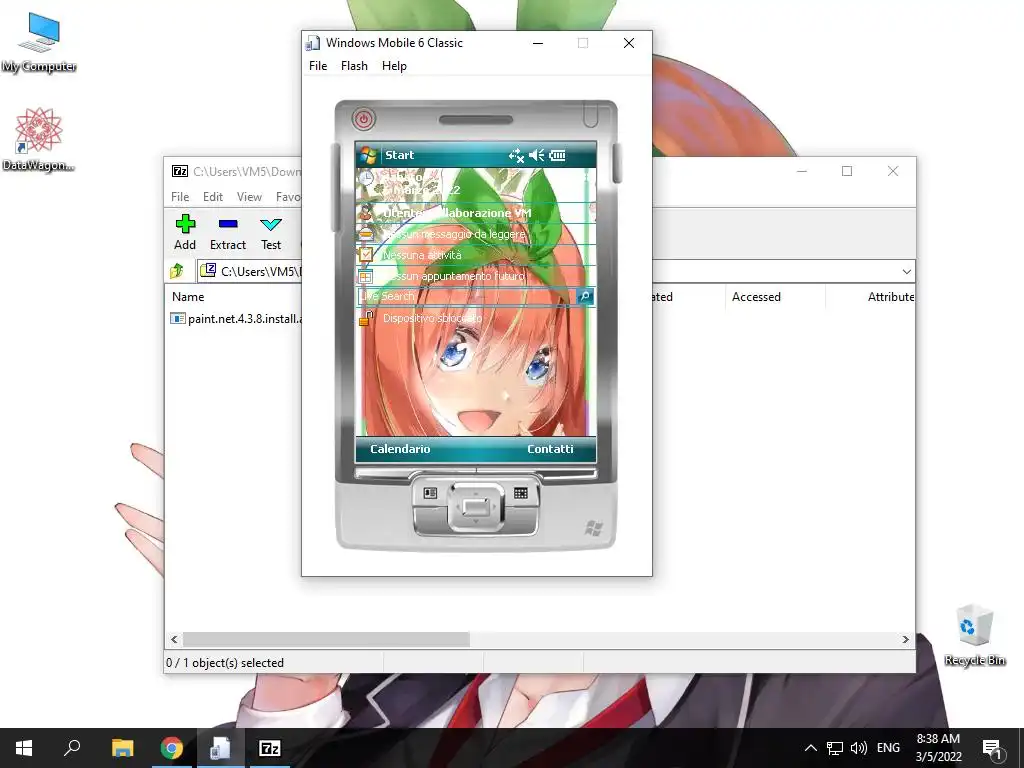Open the Windows Start menu

[x=24, y=748]
